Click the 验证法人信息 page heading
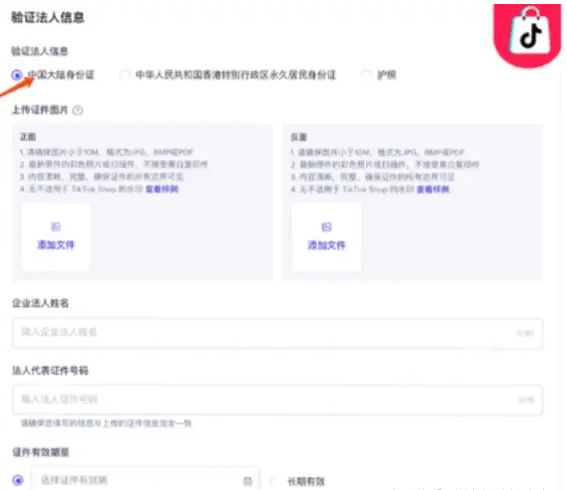The width and height of the screenshot is (567, 490). click(48, 17)
